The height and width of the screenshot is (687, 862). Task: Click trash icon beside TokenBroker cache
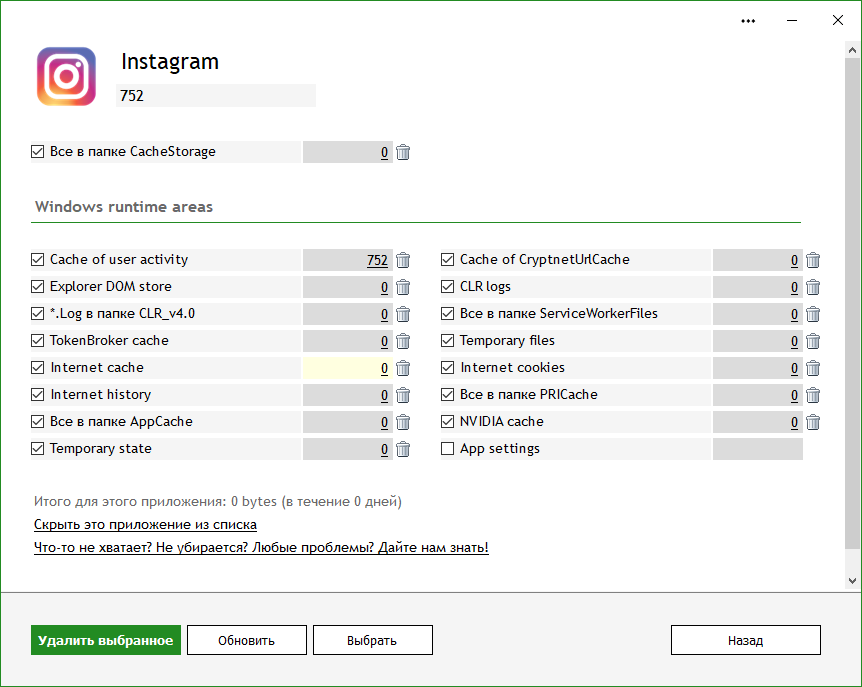pos(403,341)
